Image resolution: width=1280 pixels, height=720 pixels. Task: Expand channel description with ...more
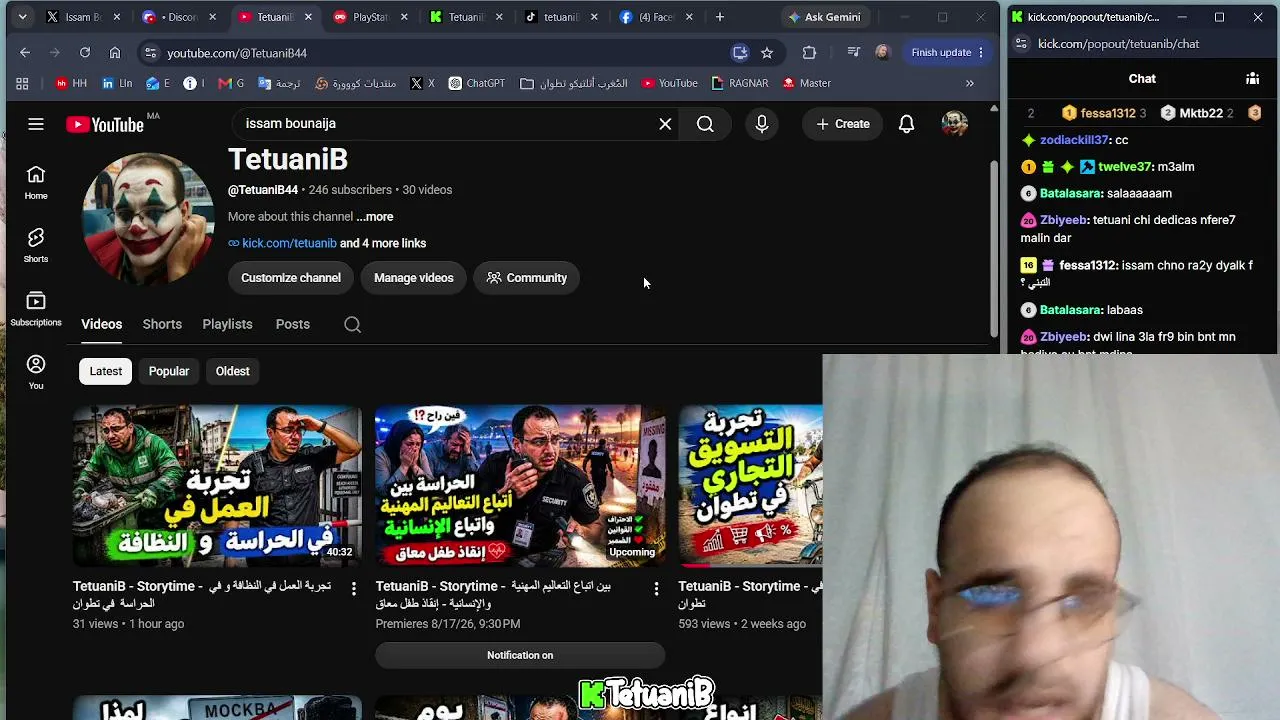click(375, 216)
